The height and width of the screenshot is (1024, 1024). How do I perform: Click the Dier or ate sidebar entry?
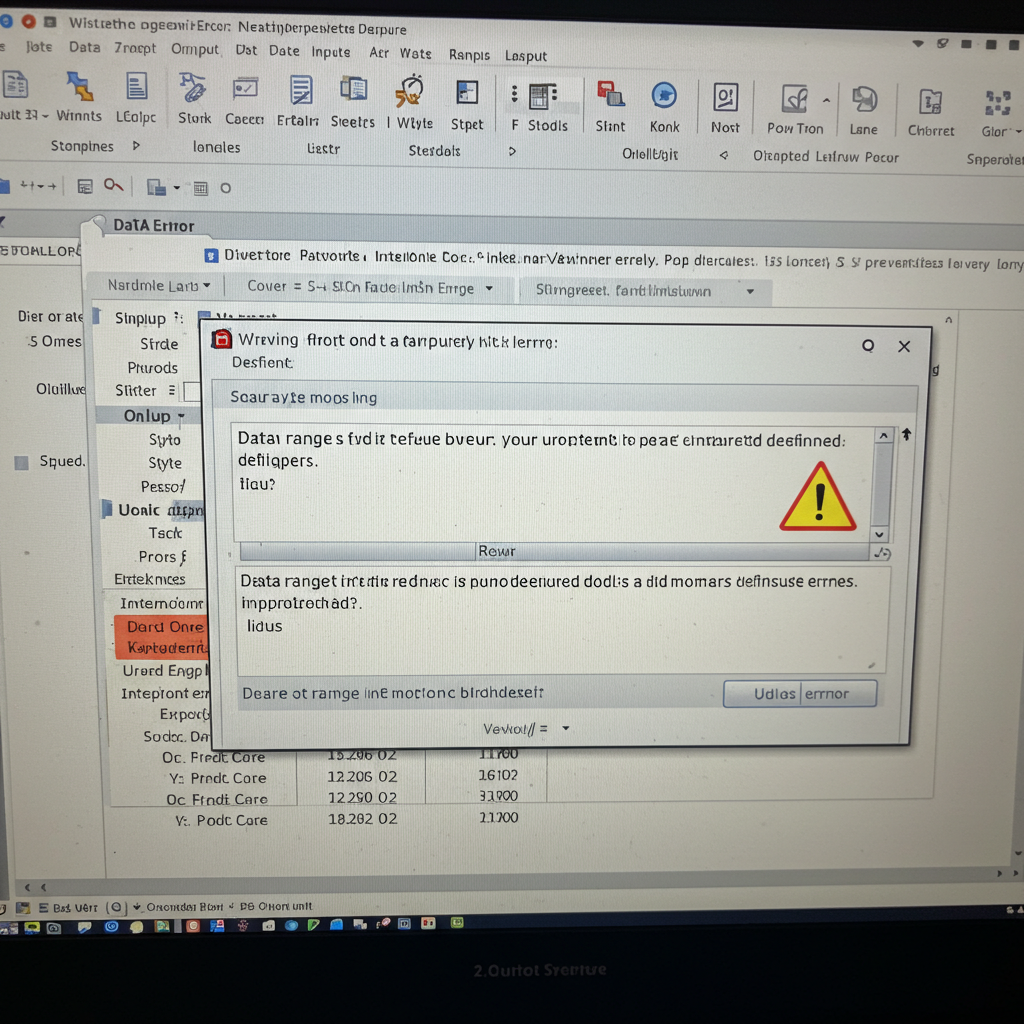click(50, 317)
